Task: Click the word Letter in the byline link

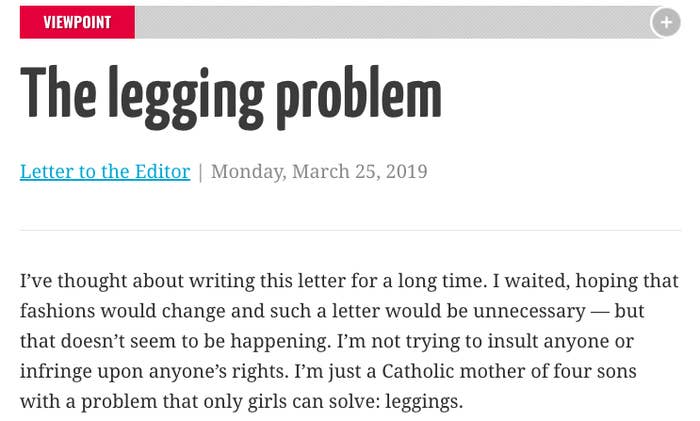Action: pos(47,171)
